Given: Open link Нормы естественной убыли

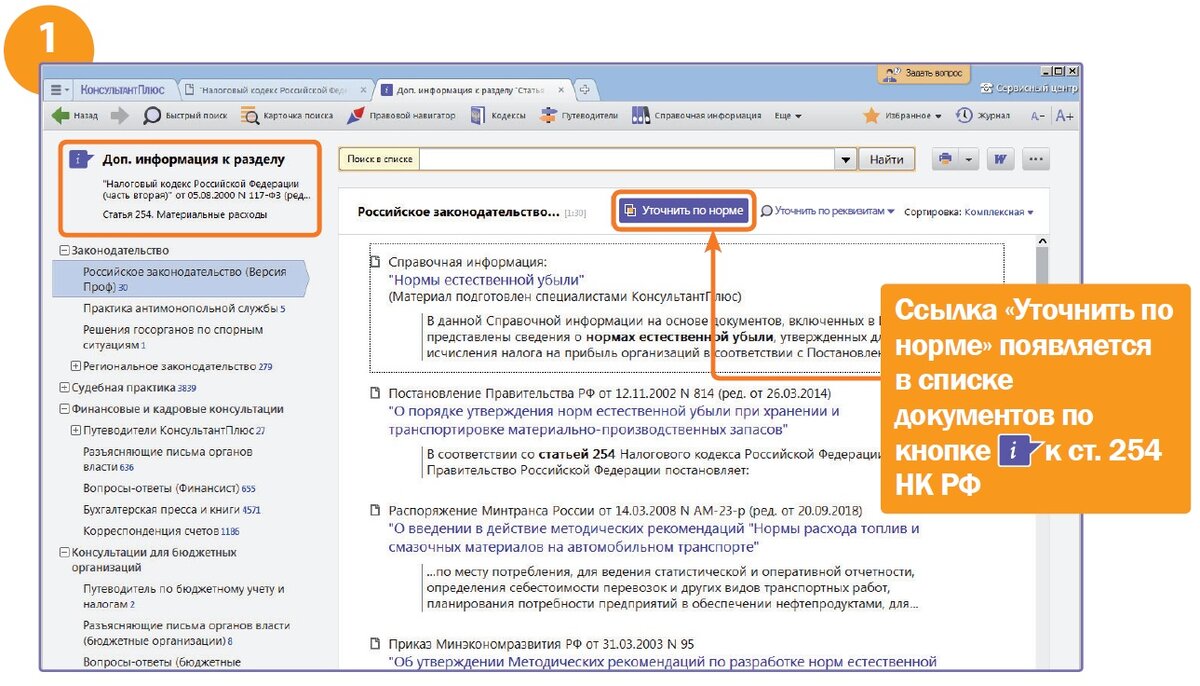Looking at the screenshot, I should coord(487,280).
